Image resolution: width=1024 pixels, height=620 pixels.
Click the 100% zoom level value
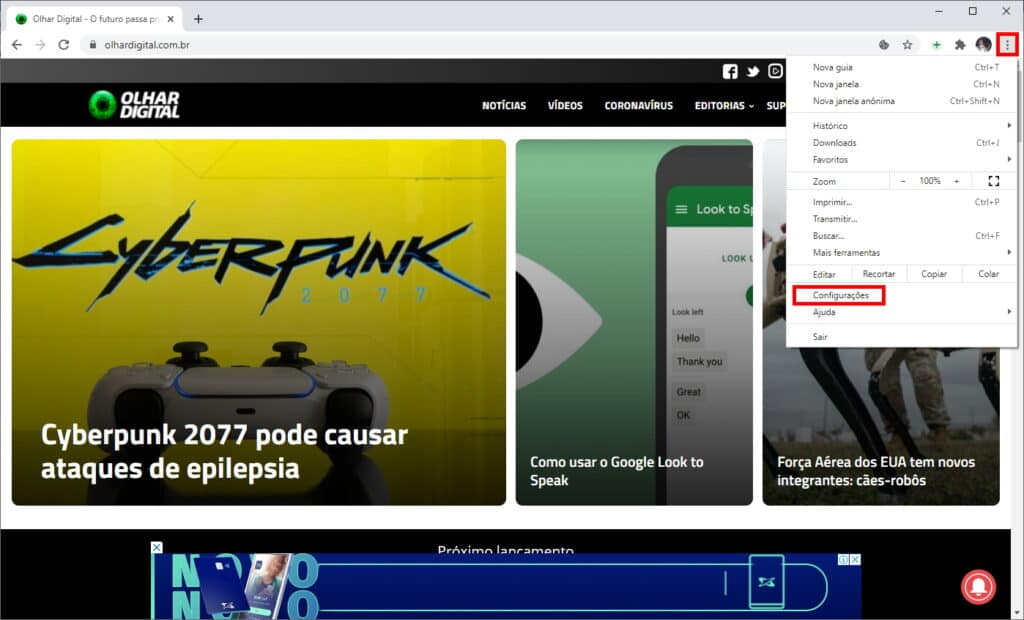(x=929, y=181)
